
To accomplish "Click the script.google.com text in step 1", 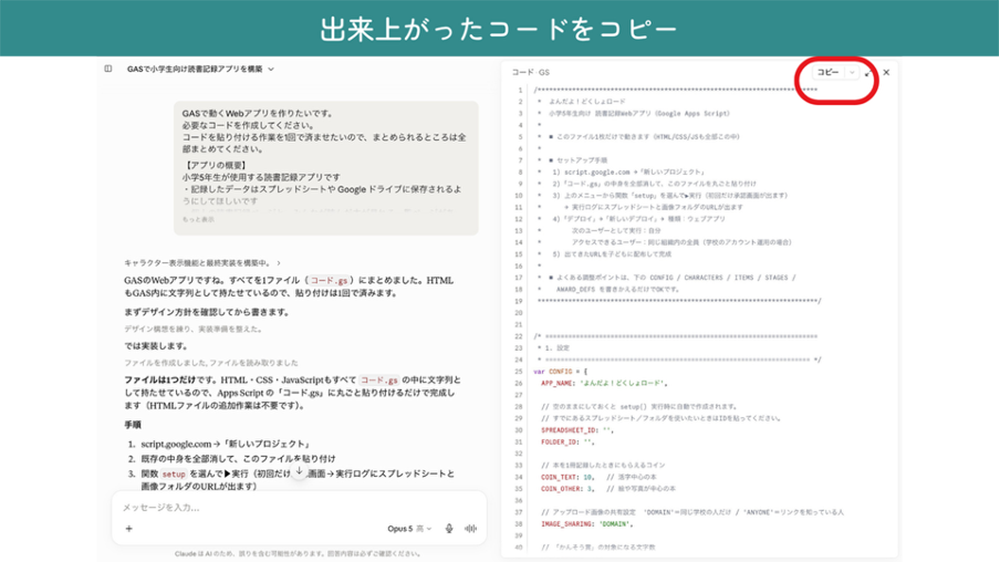I will pos(176,444).
